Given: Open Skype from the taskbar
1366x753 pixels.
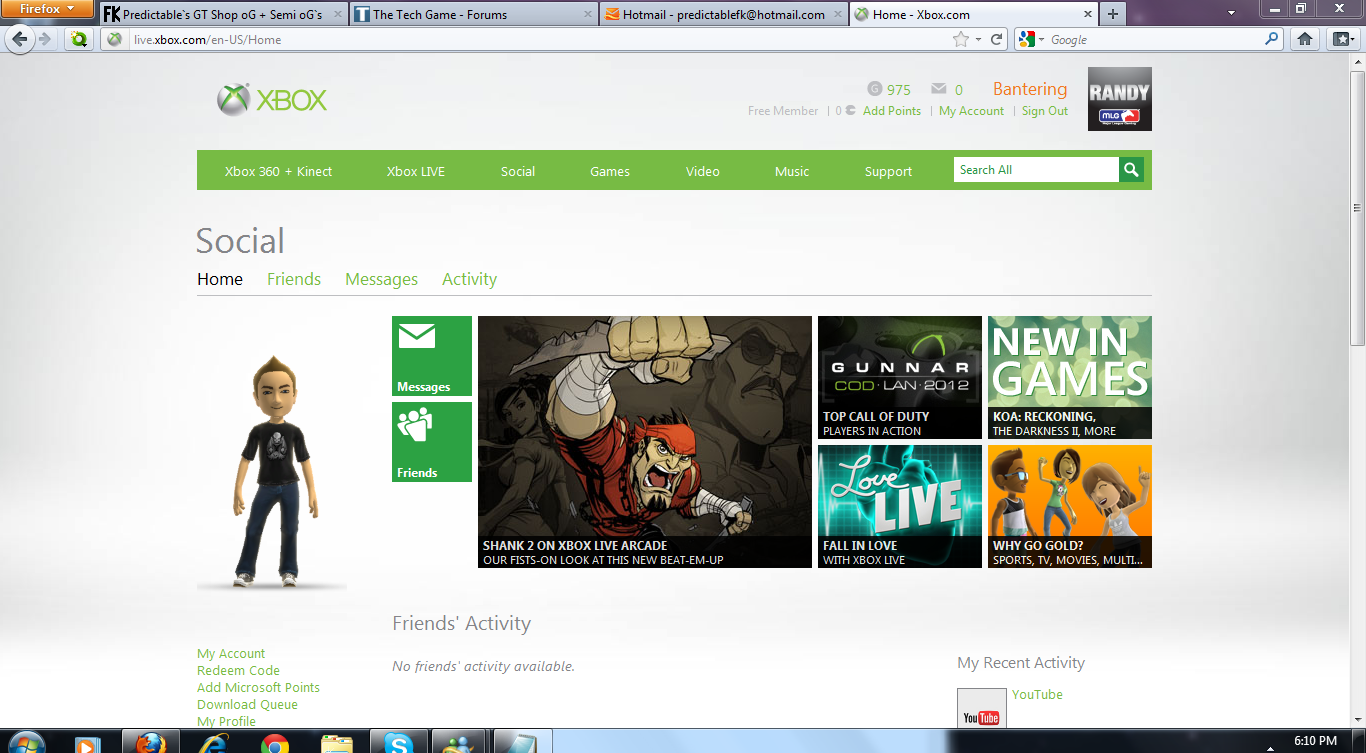Looking at the screenshot, I should tap(398, 743).
